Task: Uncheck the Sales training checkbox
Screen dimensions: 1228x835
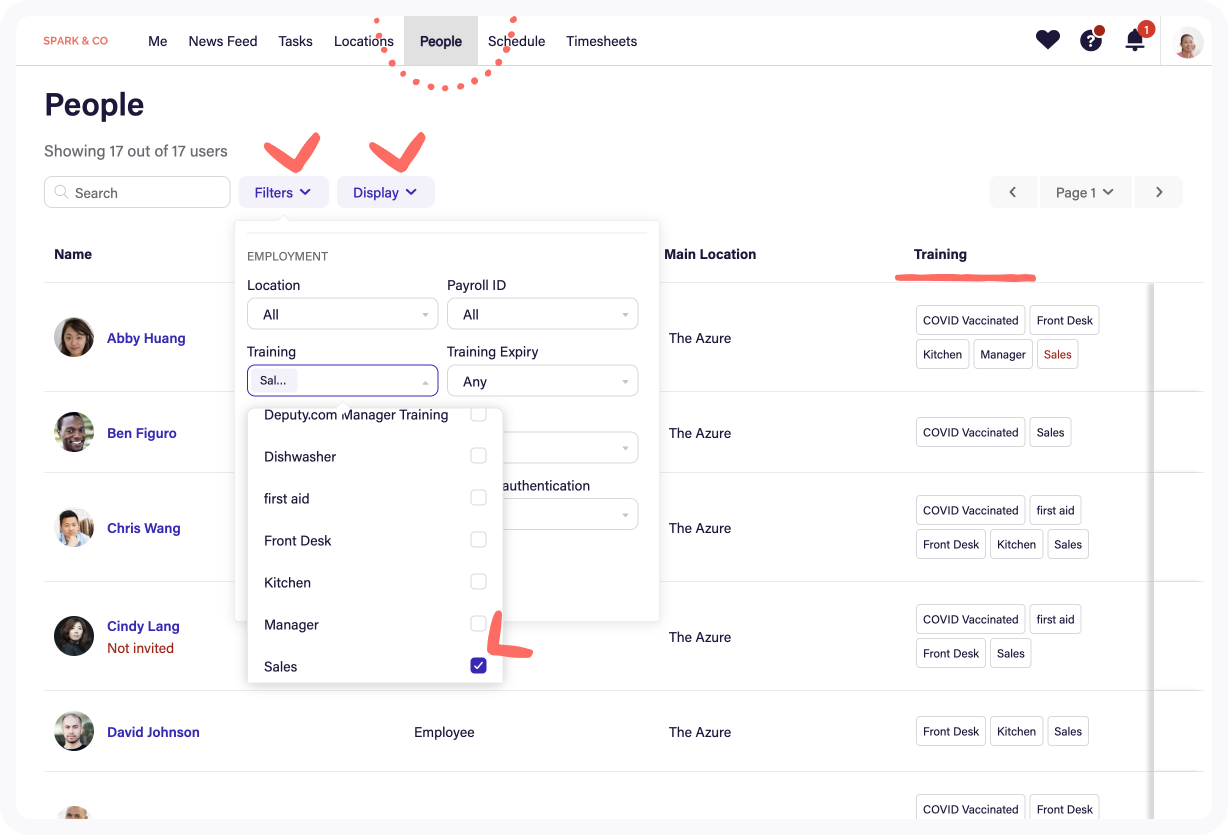Action: [x=478, y=666]
